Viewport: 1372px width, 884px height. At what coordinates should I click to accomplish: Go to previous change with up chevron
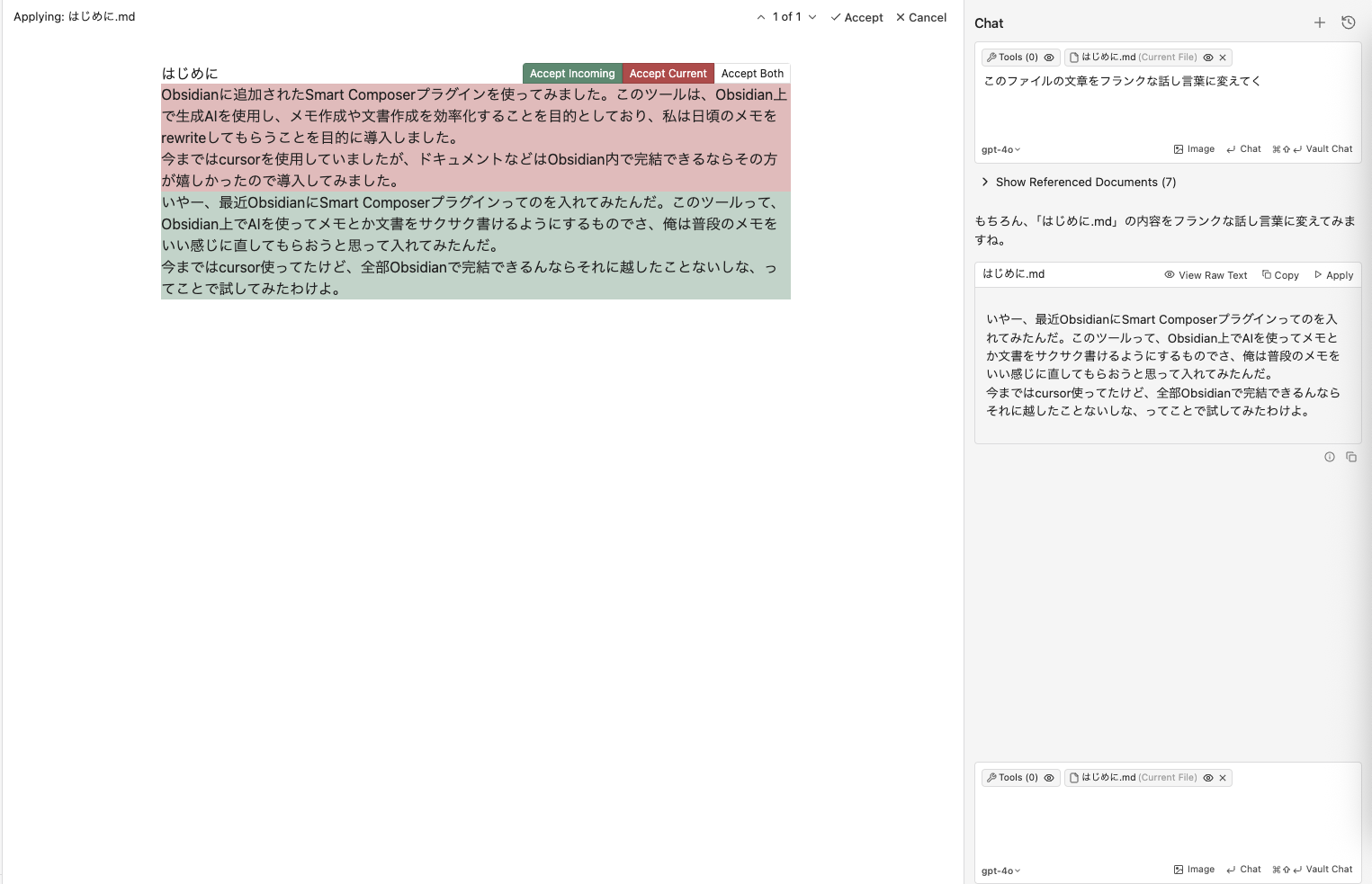[x=761, y=17]
